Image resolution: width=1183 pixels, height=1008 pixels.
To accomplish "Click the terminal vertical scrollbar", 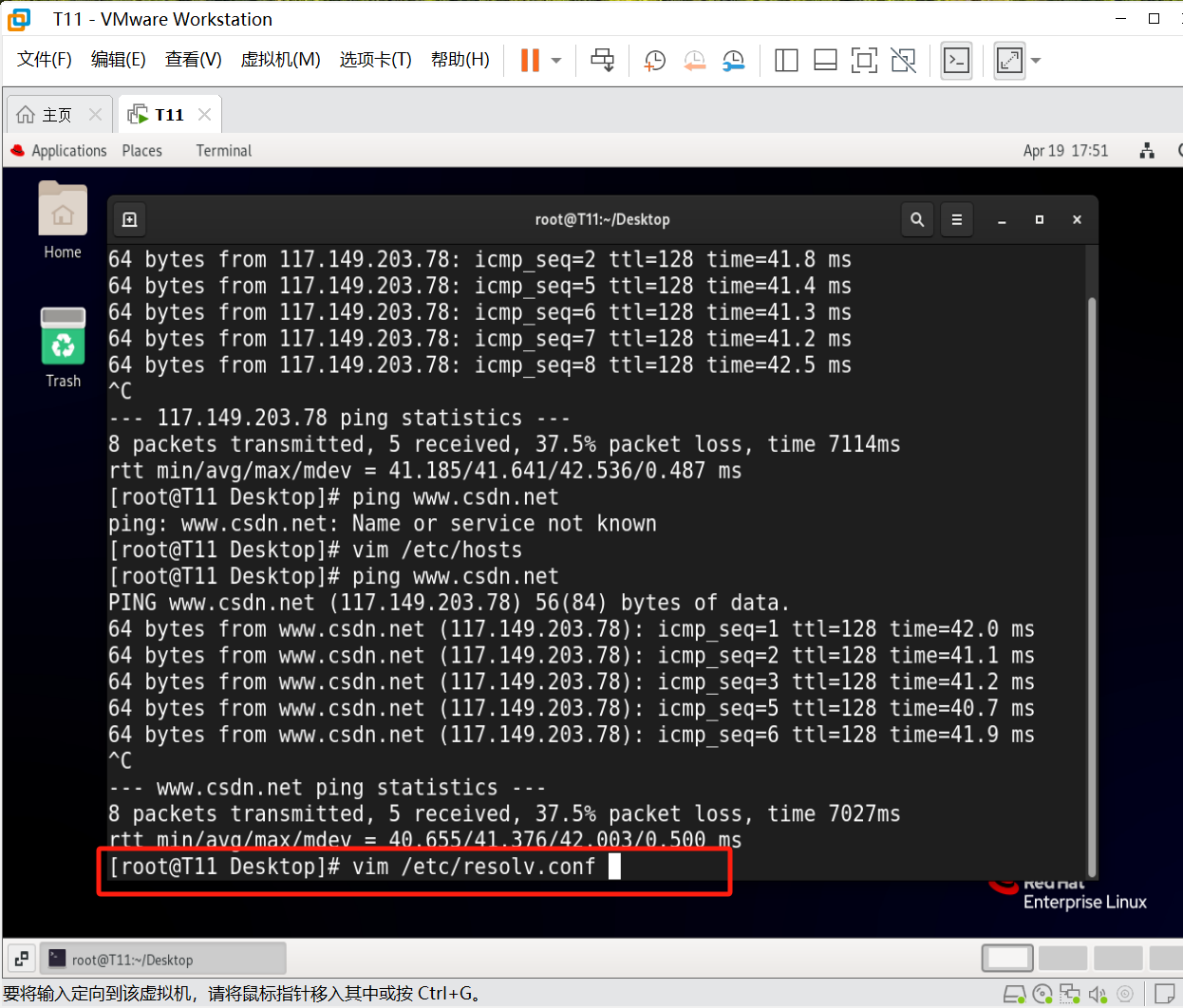I will [1092, 587].
